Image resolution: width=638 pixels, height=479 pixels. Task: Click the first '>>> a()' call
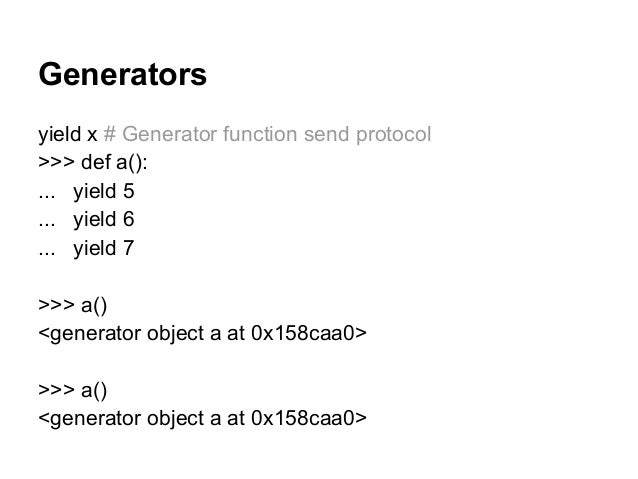click(x=73, y=305)
